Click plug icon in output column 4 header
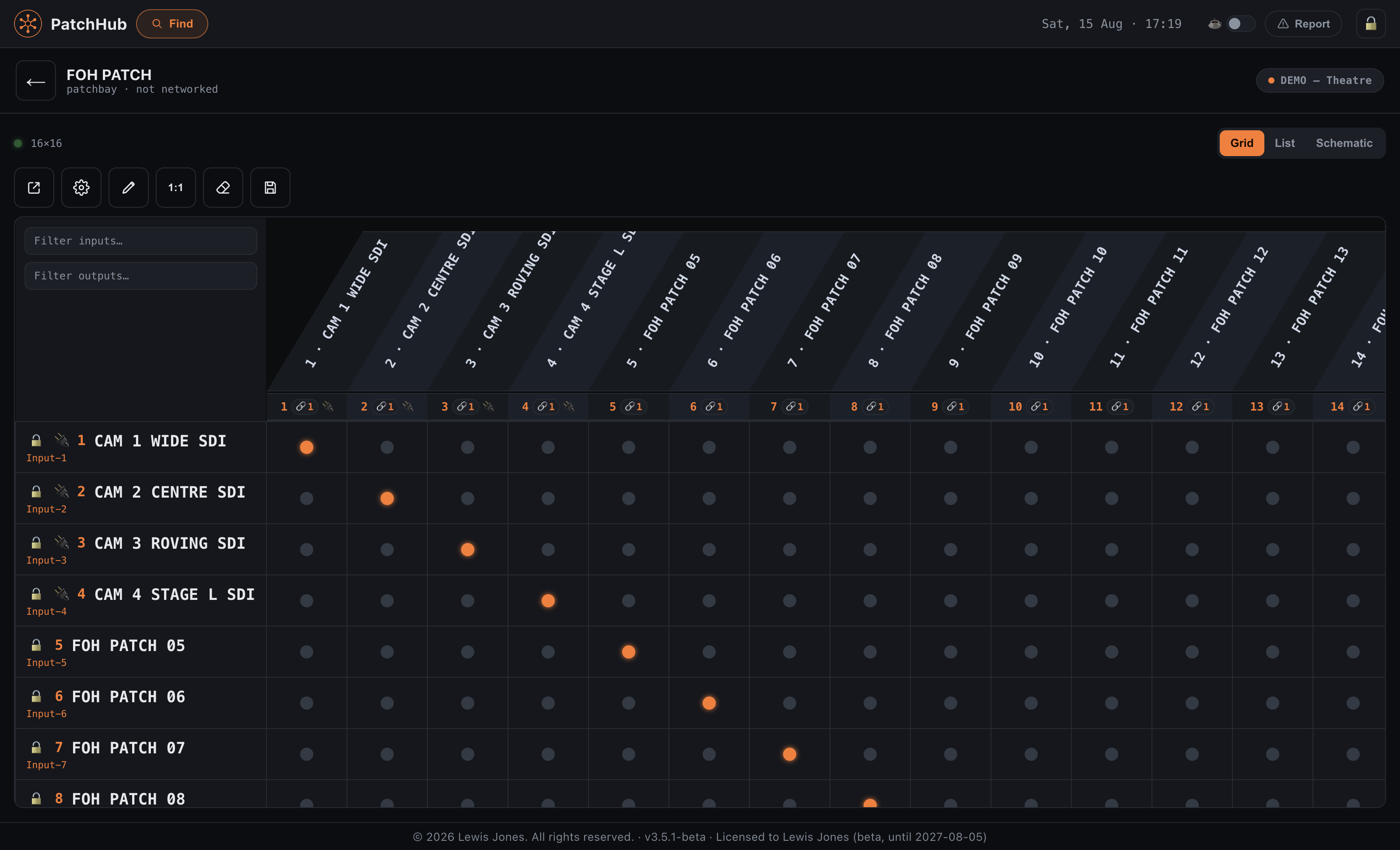1400x850 pixels. click(x=569, y=407)
